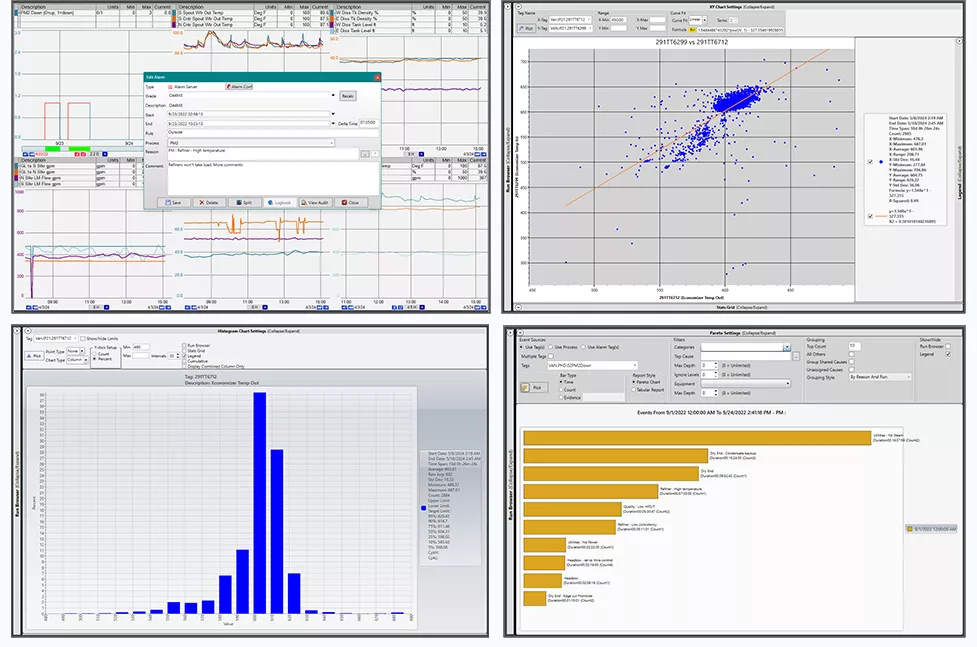Image resolution: width=977 pixels, height=647 pixels.
Task: Collapse XY Chart Settings panel arrow
Action: 518,7
